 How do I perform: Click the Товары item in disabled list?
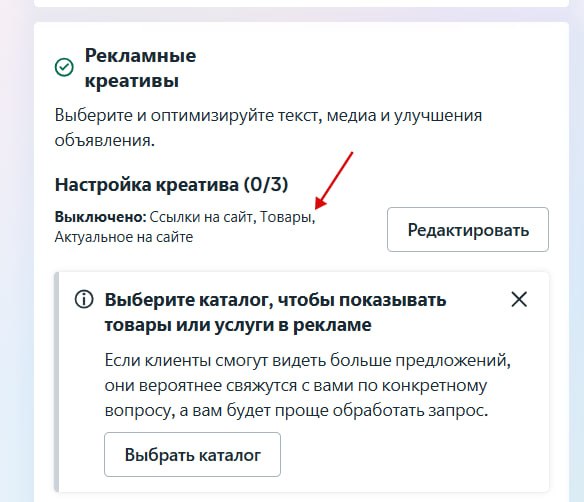click(287, 217)
